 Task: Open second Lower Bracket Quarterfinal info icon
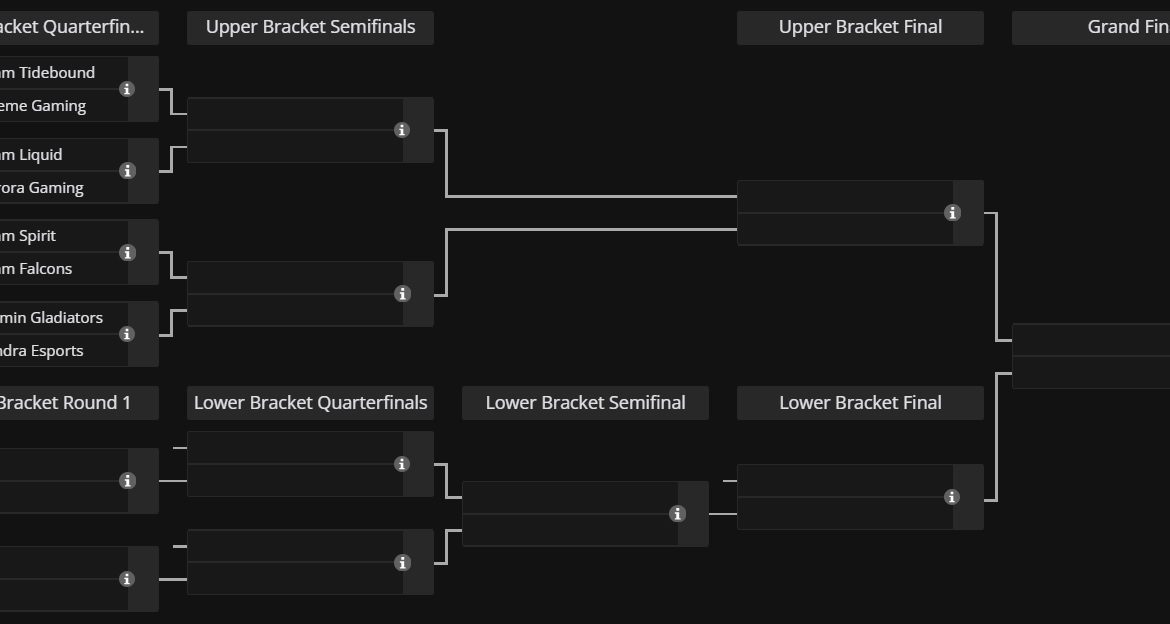click(x=402, y=563)
